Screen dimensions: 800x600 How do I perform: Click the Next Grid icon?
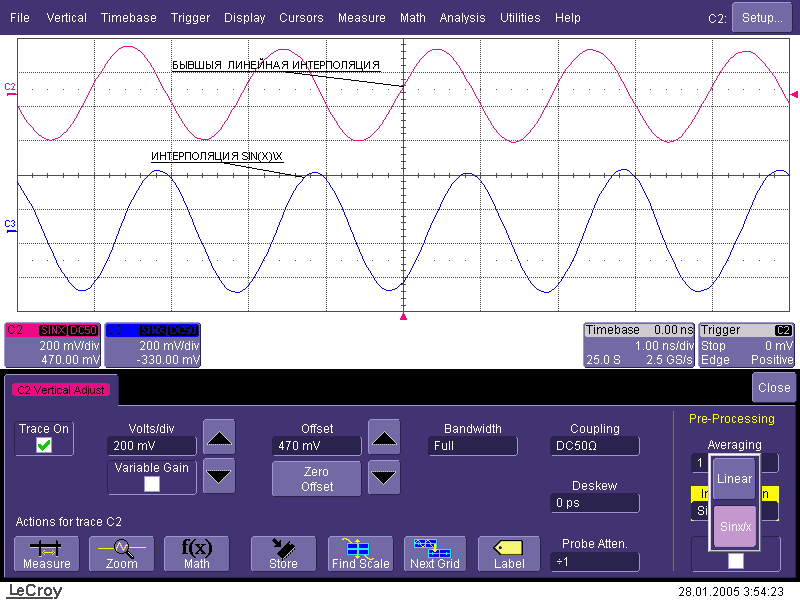click(x=435, y=553)
